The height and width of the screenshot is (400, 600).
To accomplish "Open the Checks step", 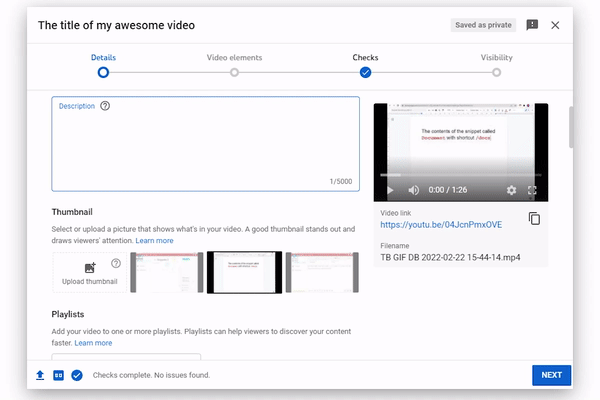I will click(x=365, y=72).
